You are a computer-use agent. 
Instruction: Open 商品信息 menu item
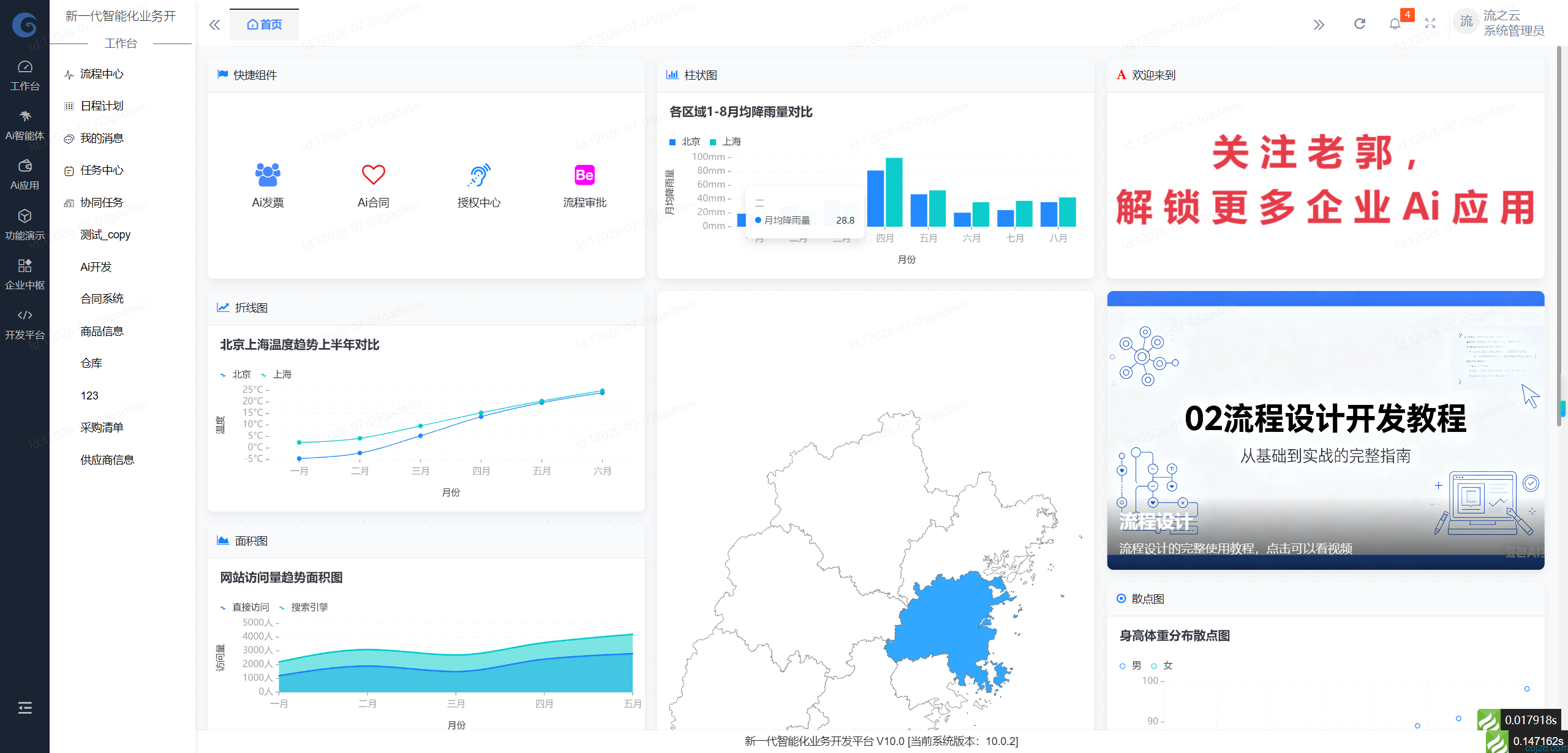coord(102,331)
